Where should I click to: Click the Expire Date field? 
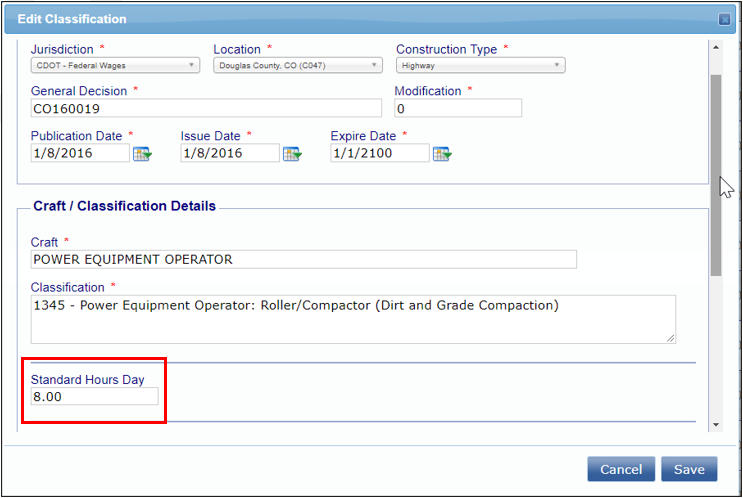tap(380, 153)
